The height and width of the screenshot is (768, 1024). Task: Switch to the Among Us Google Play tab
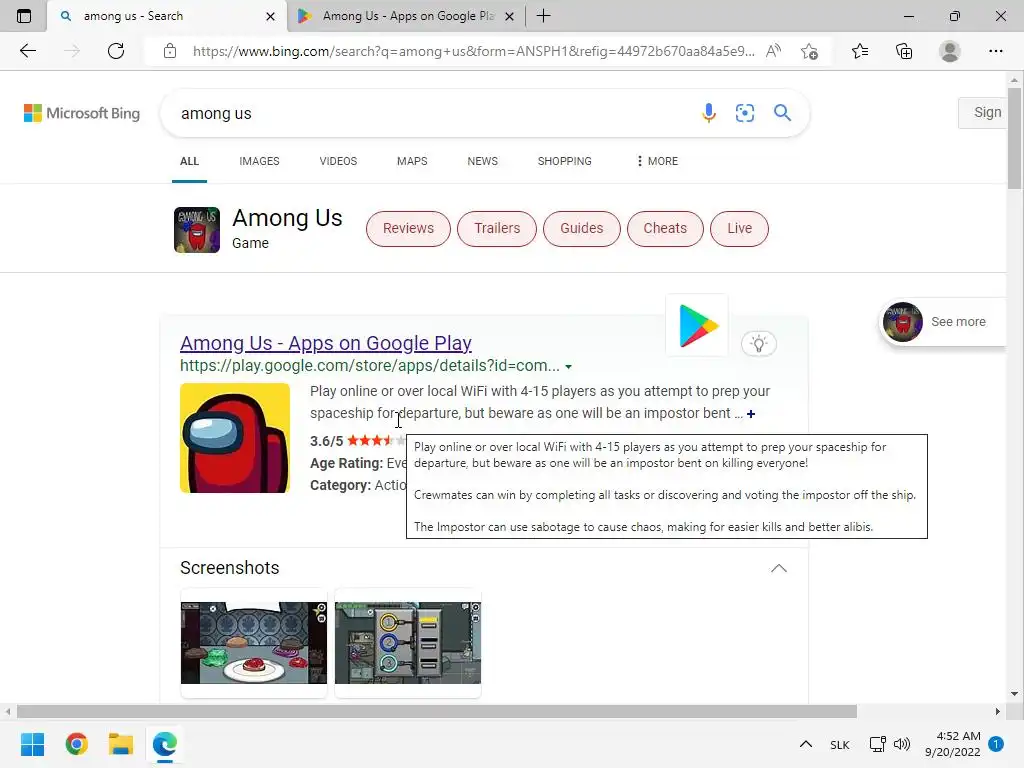pos(407,16)
